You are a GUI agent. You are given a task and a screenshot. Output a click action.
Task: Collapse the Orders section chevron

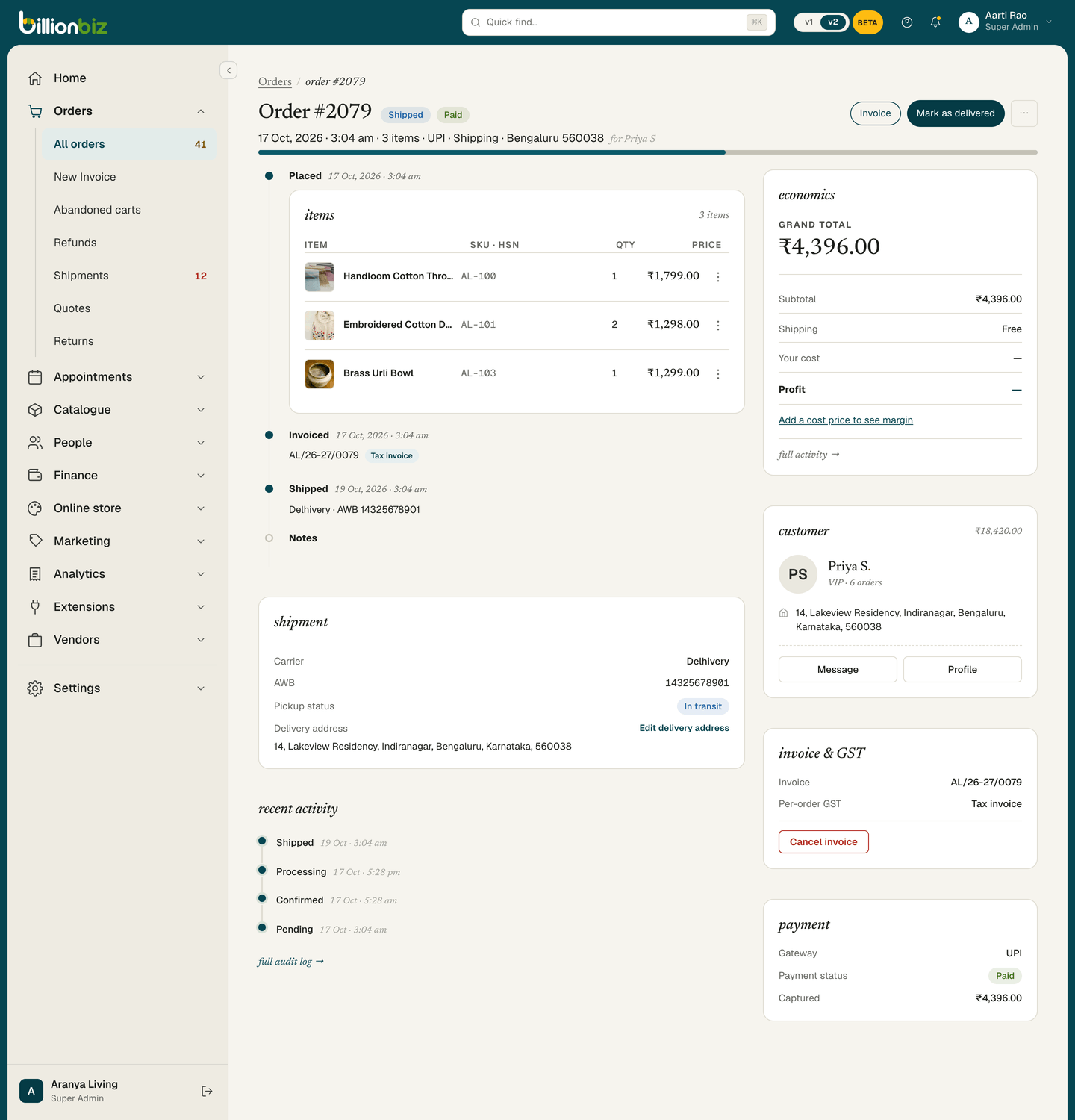point(201,111)
